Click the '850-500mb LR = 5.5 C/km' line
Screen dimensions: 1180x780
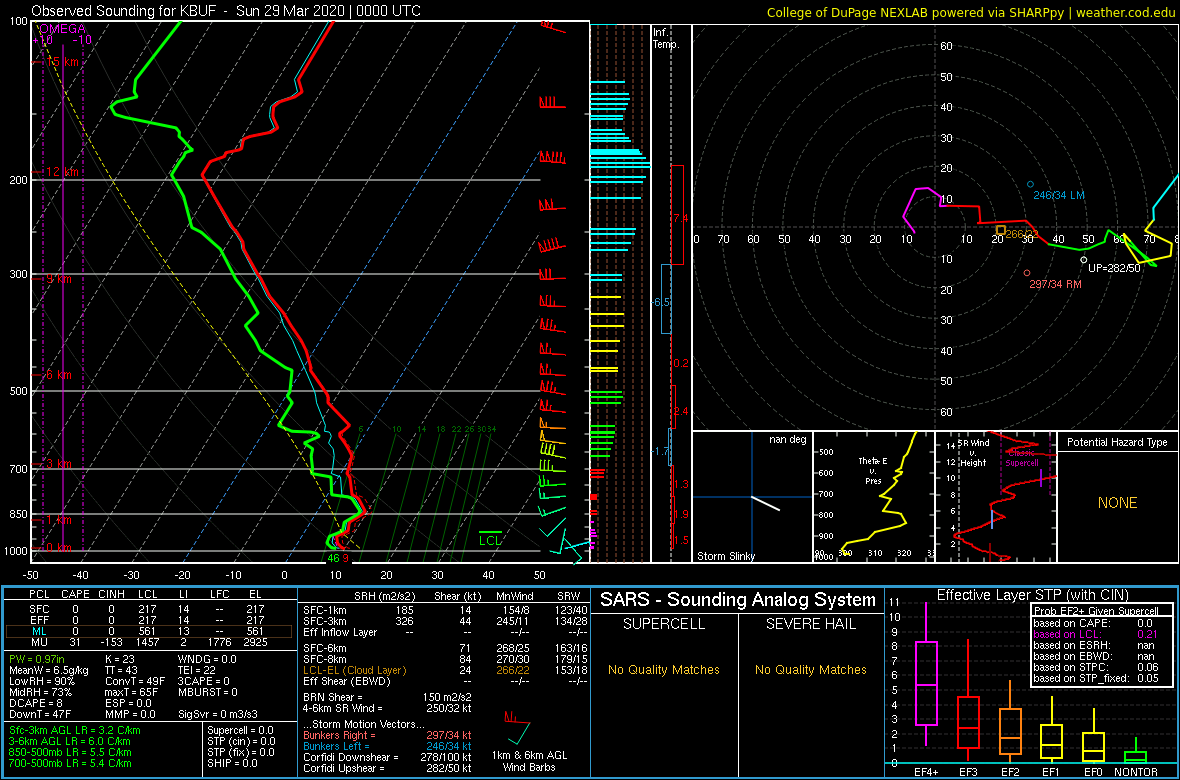(x=71, y=752)
